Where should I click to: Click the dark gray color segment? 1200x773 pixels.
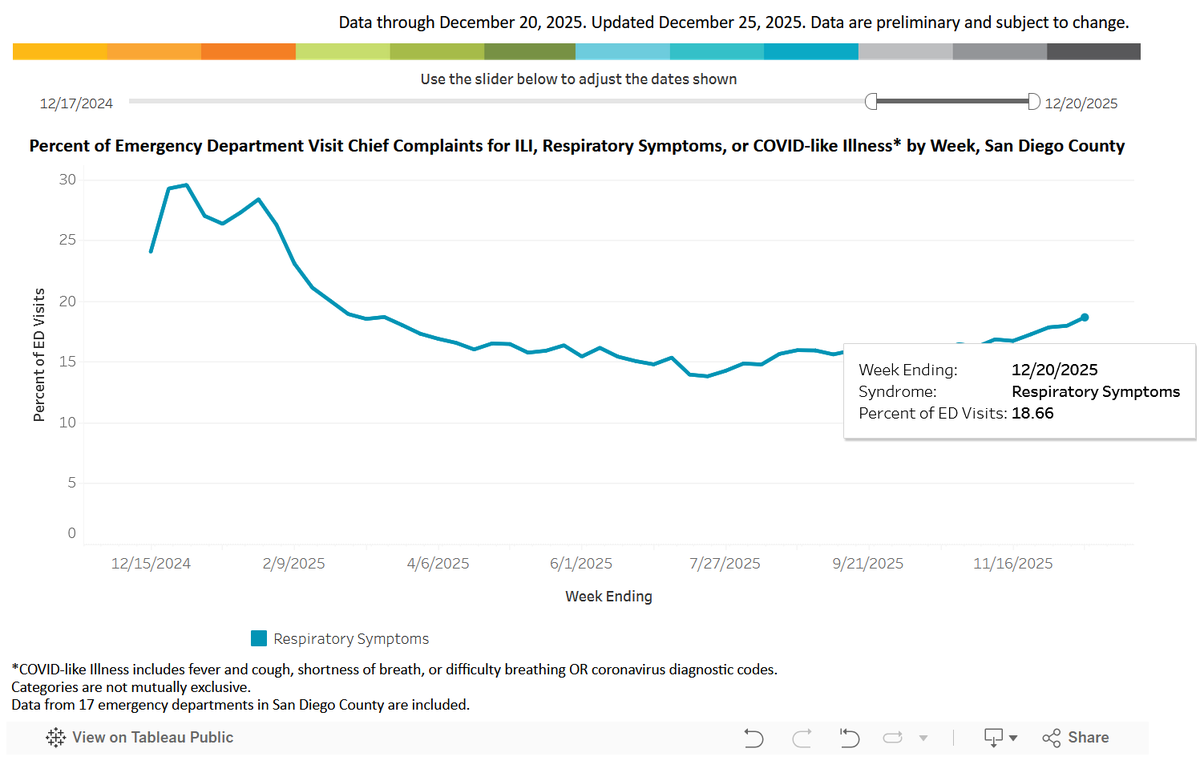(1094, 51)
